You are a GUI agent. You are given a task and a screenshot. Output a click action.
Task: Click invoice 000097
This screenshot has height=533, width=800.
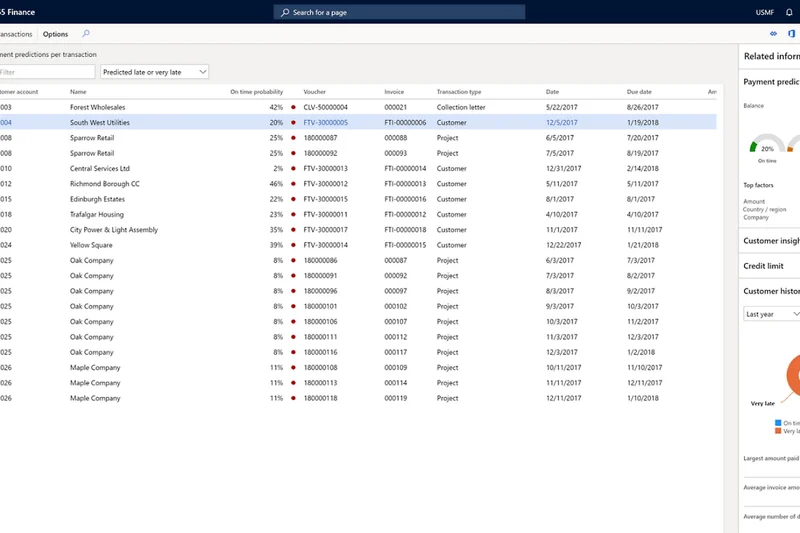point(395,291)
